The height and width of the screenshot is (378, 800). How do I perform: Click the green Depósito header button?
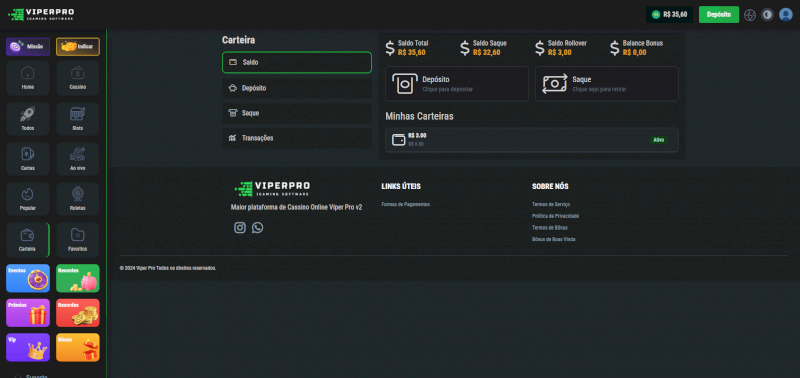[x=719, y=14]
